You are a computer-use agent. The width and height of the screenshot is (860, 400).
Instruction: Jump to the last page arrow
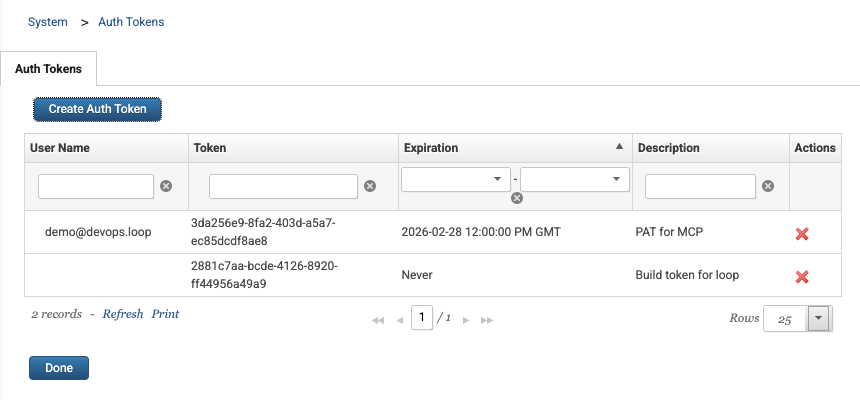(x=487, y=320)
